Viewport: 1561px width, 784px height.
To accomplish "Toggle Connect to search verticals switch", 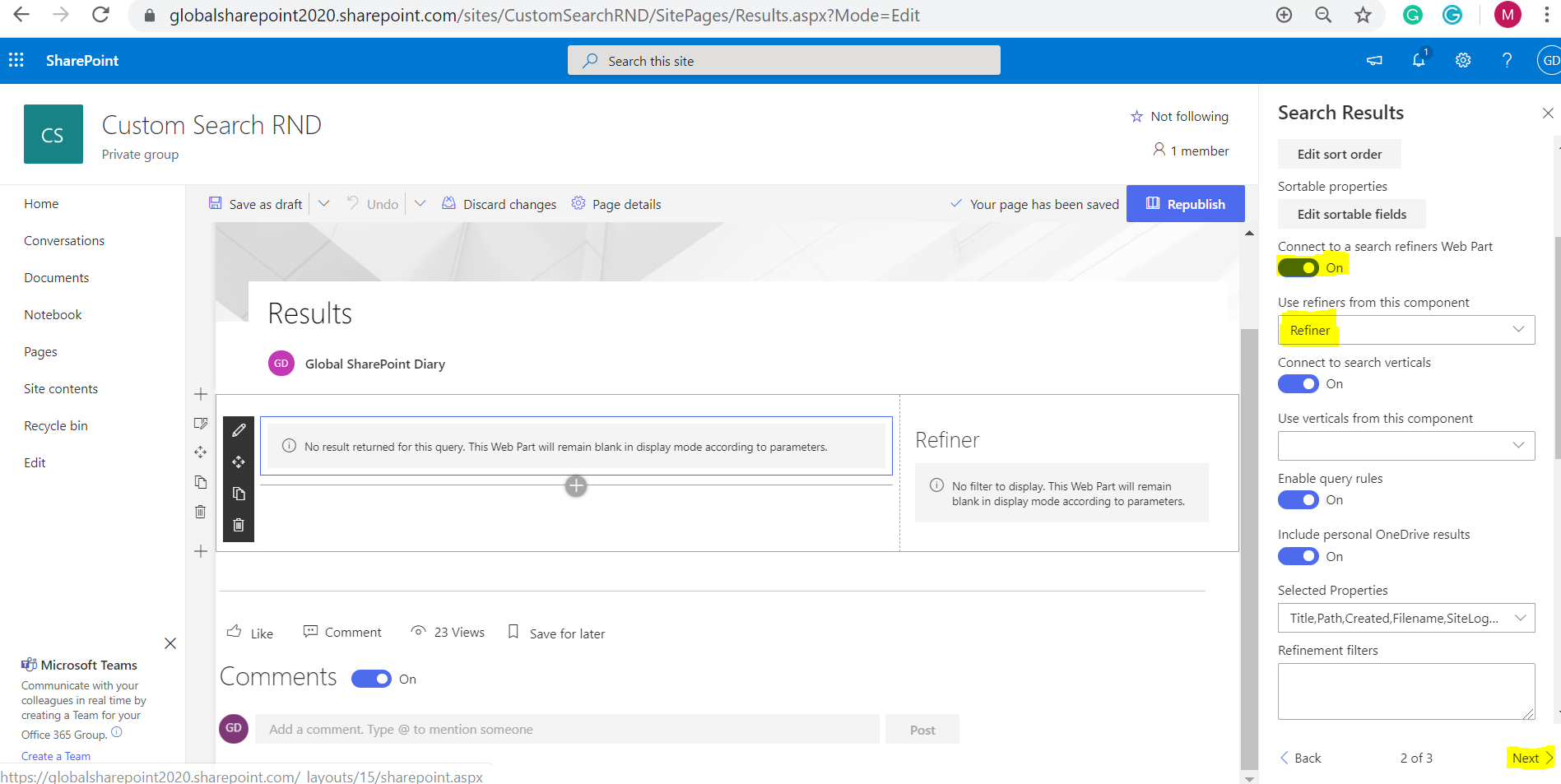I will click(1299, 383).
